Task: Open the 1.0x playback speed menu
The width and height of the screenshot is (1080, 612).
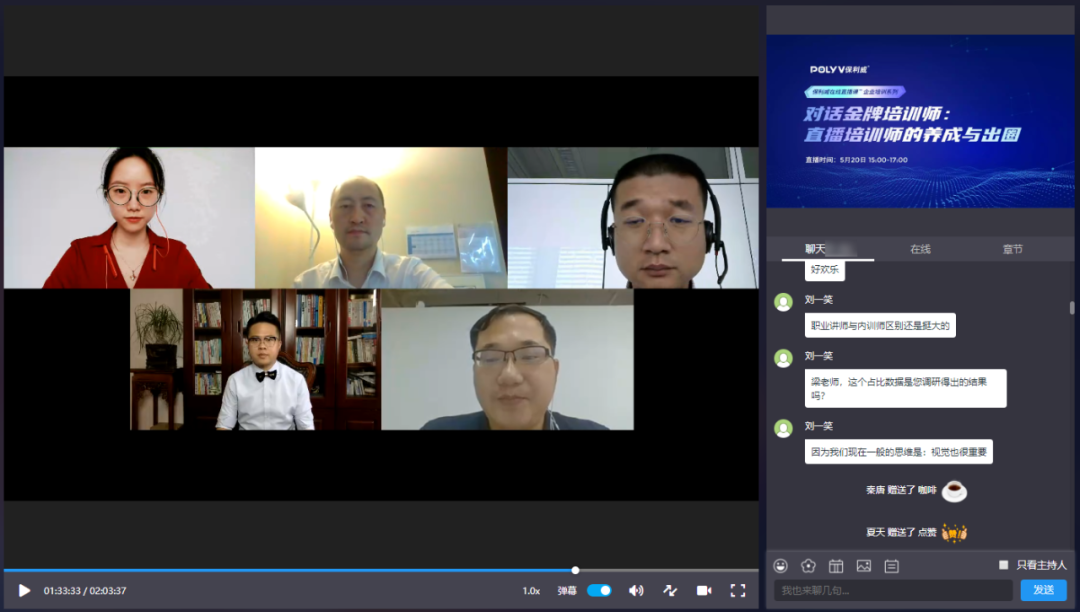Action: tap(531, 590)
